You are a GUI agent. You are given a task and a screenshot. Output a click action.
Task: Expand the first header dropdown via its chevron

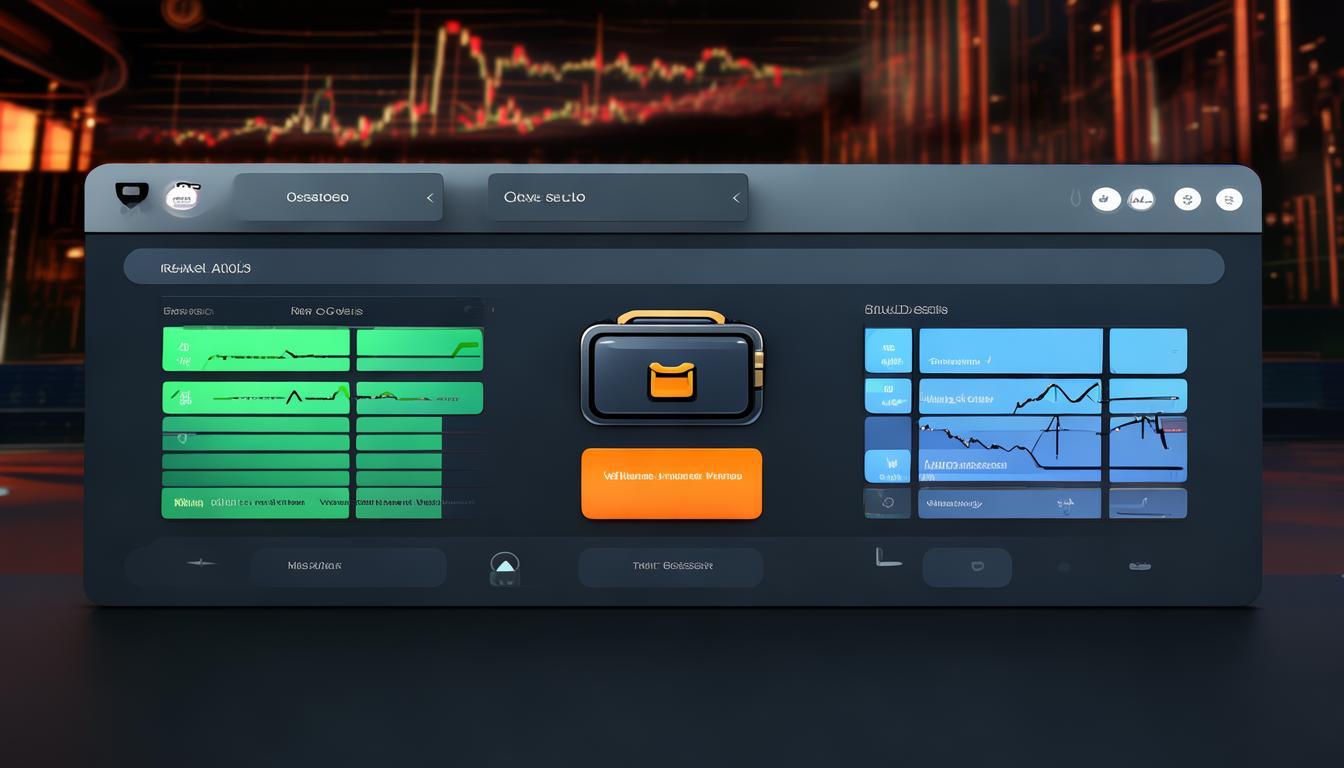point(430,198)
